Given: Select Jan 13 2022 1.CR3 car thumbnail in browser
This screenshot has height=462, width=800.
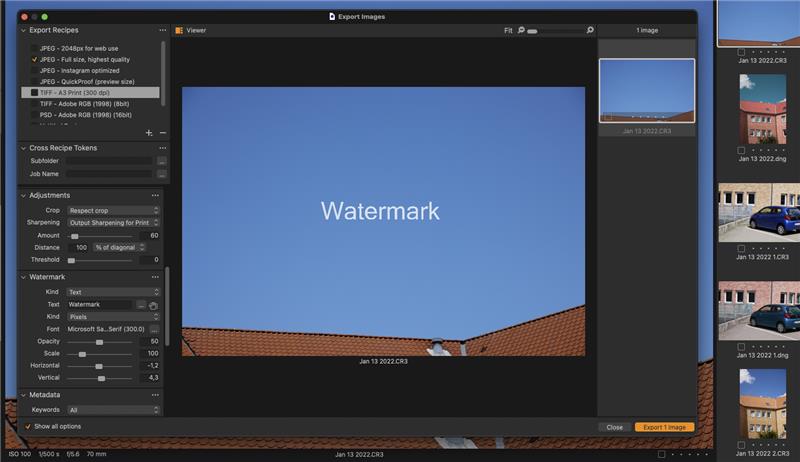Looking at the screenshot, I should [759, 213].
